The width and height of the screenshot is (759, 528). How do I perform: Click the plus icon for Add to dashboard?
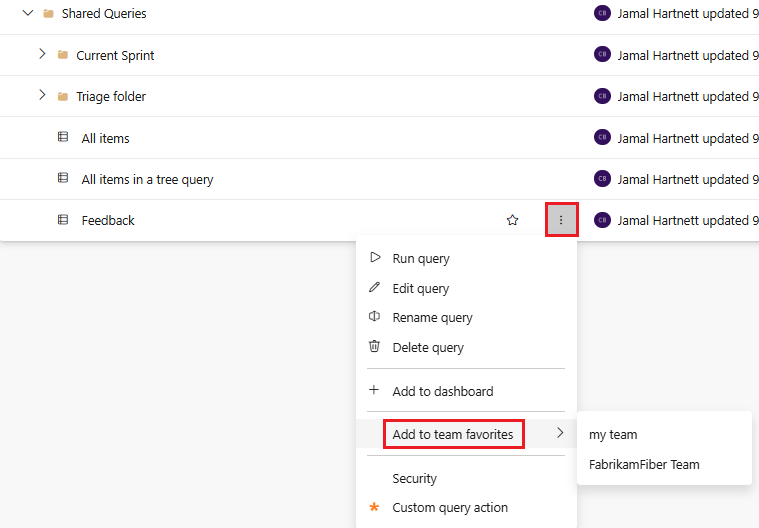point(375,391)
